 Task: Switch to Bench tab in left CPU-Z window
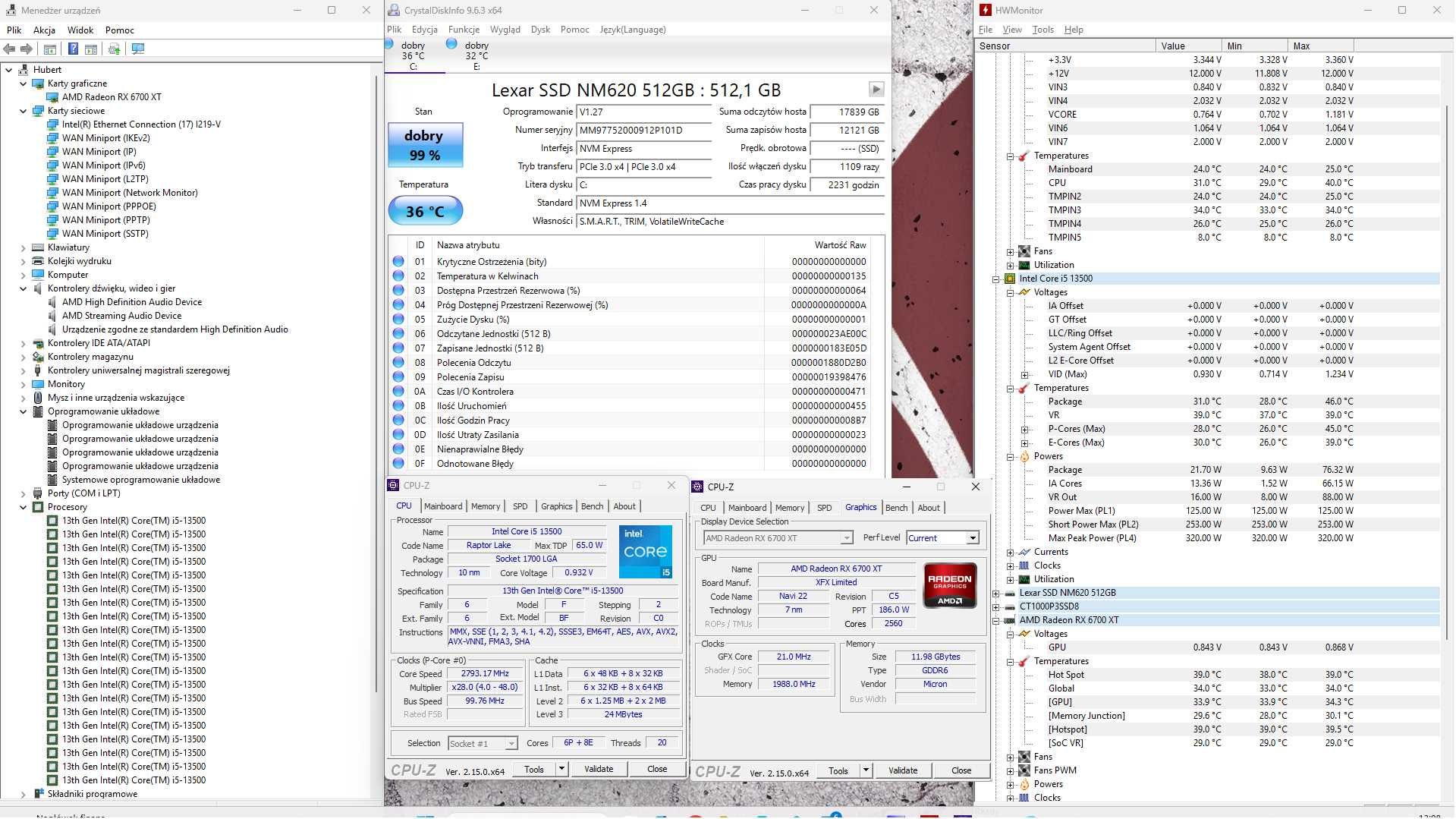coord(592,506)
